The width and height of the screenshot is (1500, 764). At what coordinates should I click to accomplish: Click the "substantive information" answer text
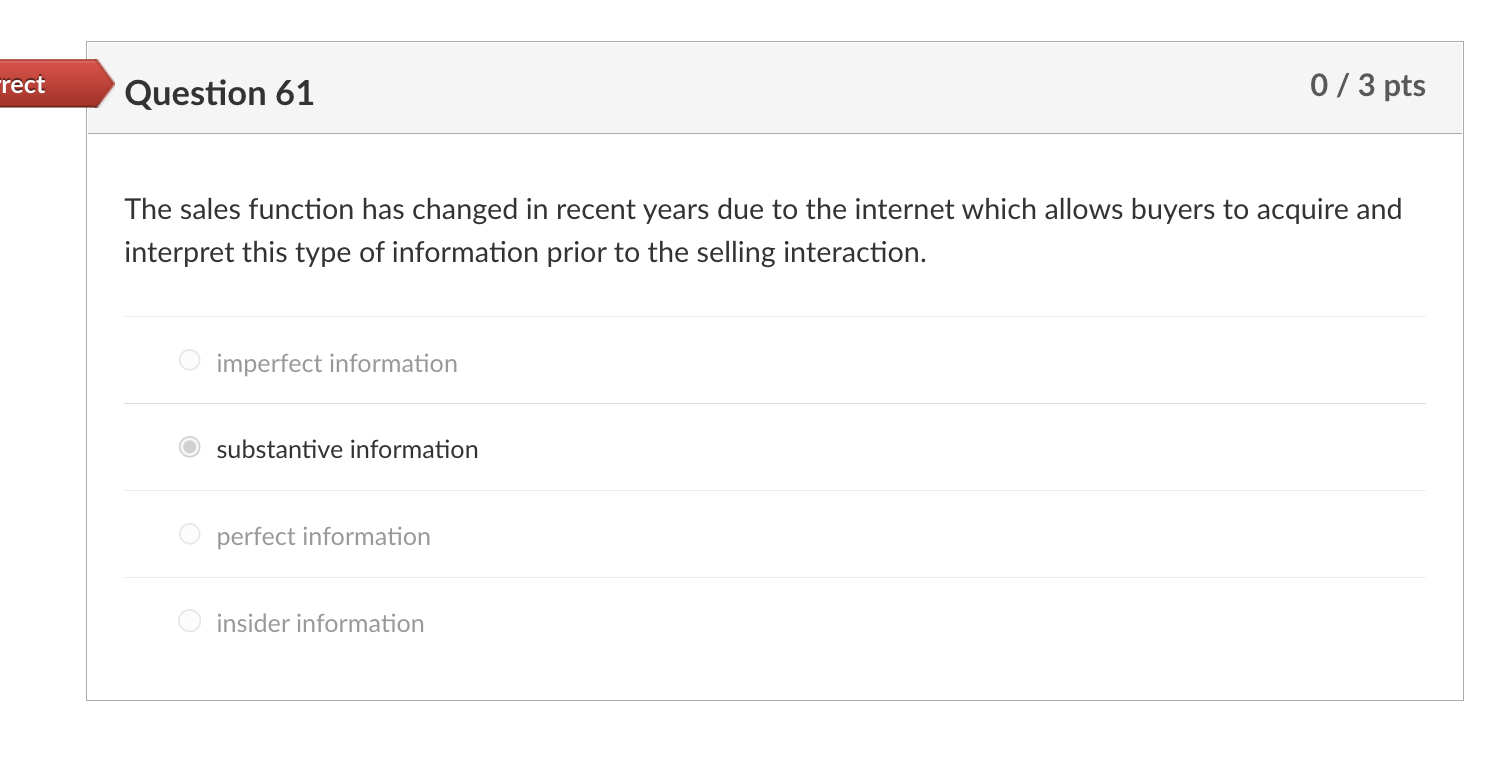(347, 450)
